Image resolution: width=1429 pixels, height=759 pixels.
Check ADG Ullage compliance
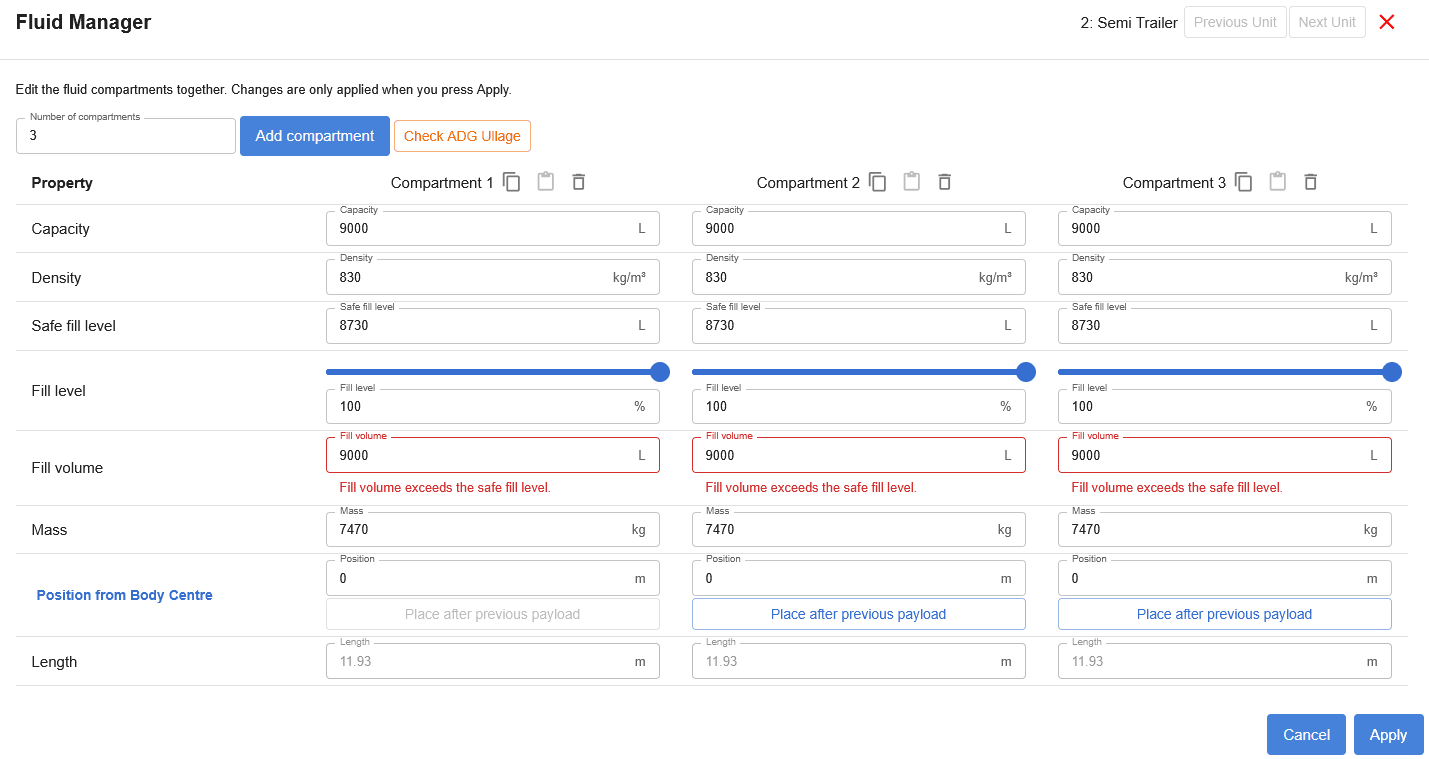pyautogui.click(x=462, y=136)
